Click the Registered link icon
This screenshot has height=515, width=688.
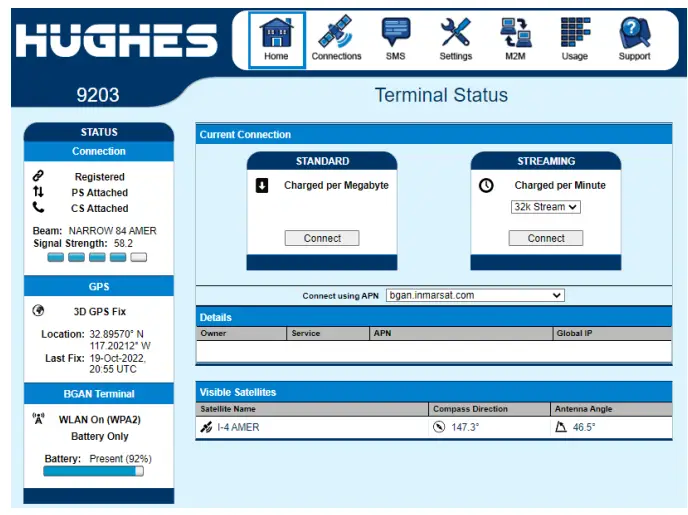pos(38,176)
